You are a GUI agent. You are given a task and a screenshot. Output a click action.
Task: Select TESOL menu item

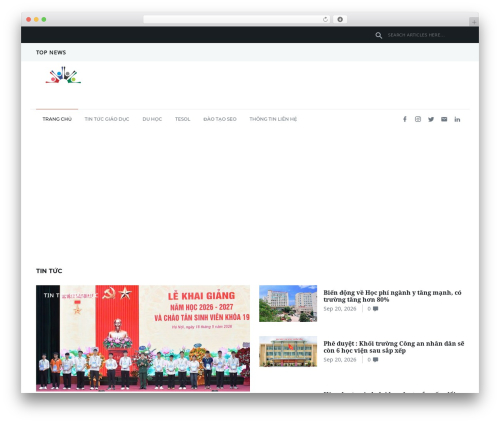[182, 119]
